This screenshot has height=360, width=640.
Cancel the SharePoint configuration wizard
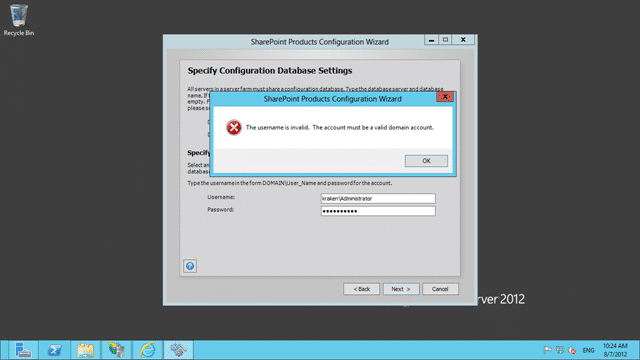coord(440,289)
